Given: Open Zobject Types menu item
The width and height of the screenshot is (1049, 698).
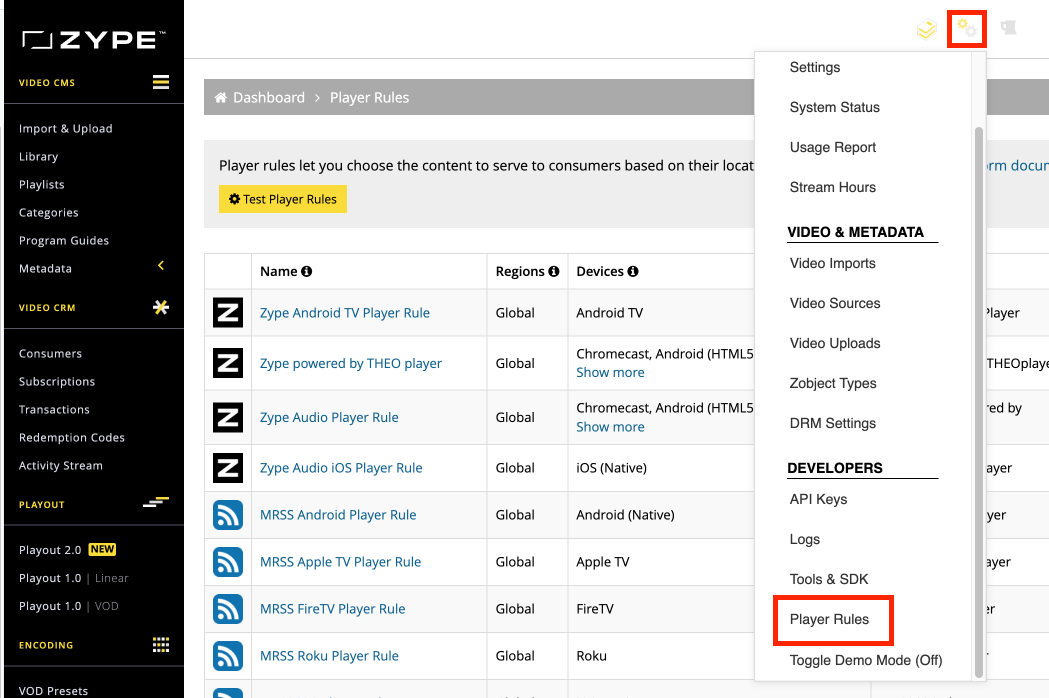Looking at the screenshot, I should tap(832, 383).
